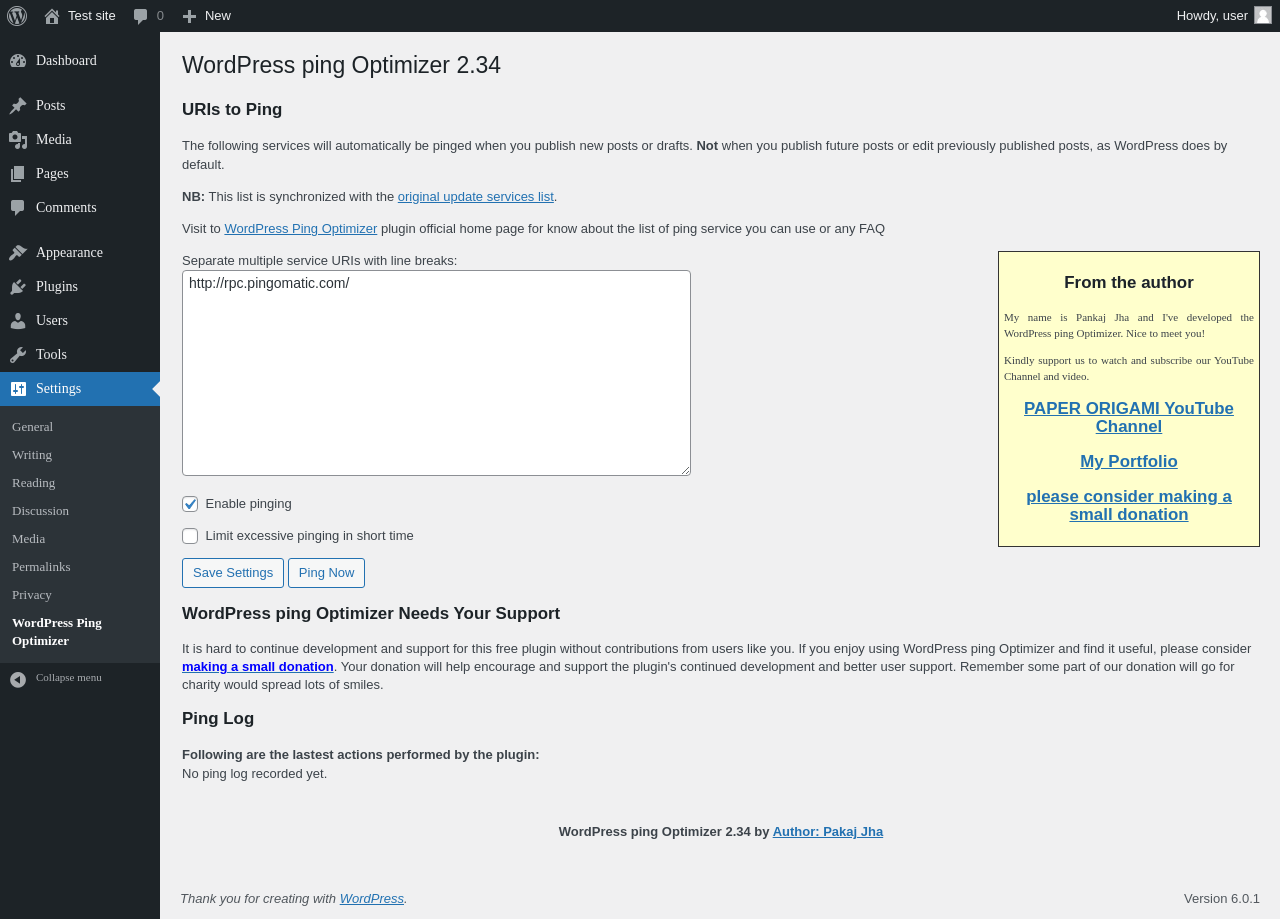1280x919 pixels.
Task: Open the Appearance menu label
Action: (x=69, y=253)
